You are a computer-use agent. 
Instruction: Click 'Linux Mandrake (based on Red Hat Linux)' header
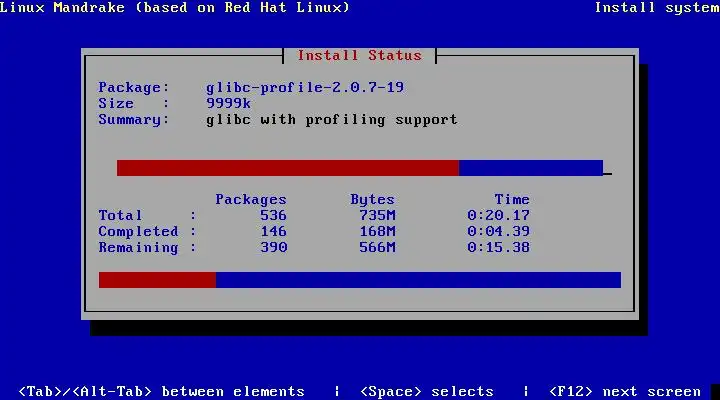pyautogui.click(x=175, y=7)
